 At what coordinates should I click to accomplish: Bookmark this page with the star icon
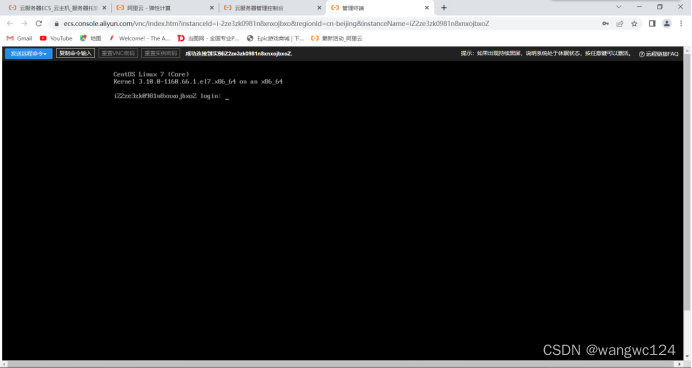634,24
